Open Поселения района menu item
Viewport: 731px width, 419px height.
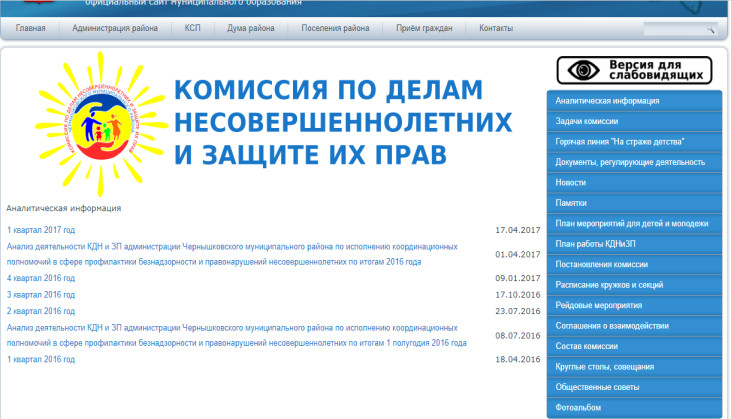(335, 28)
